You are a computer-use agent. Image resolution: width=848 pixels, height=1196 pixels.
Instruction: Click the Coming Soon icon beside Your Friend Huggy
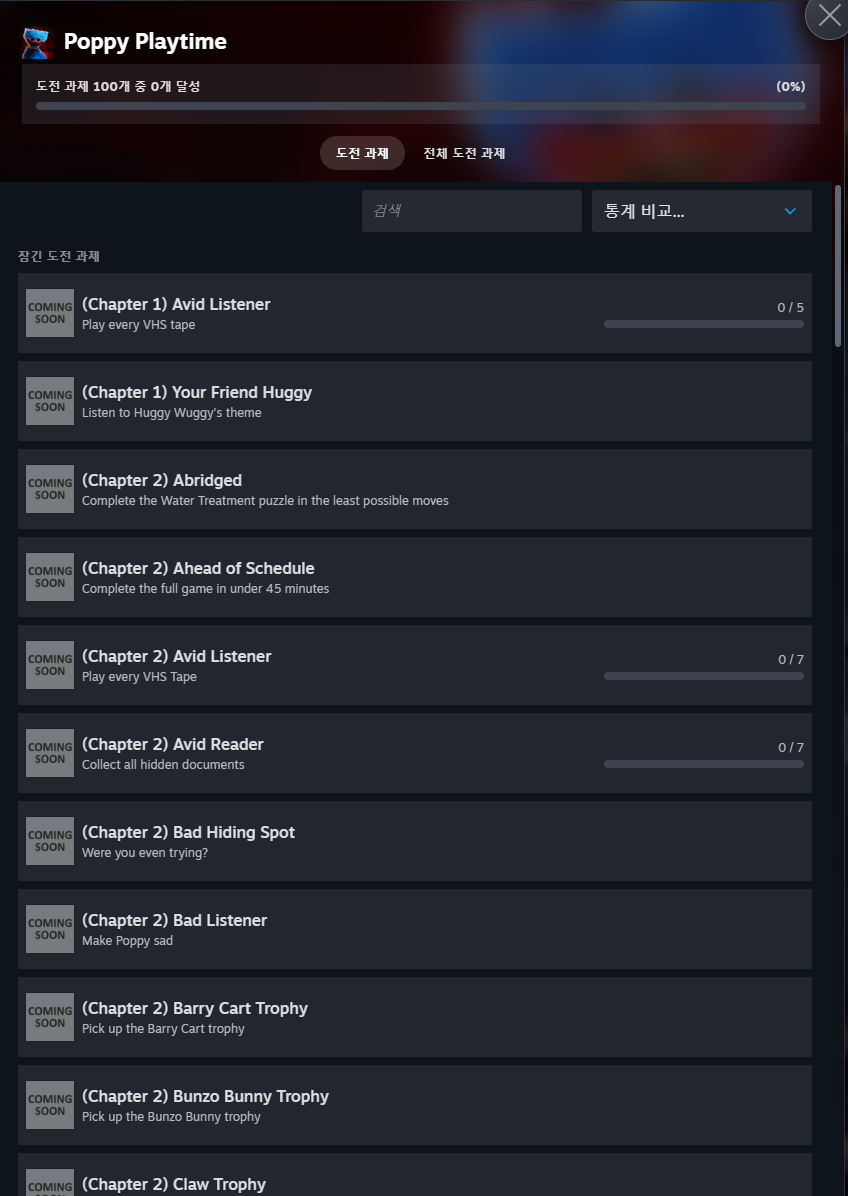[x=50, y=400]
